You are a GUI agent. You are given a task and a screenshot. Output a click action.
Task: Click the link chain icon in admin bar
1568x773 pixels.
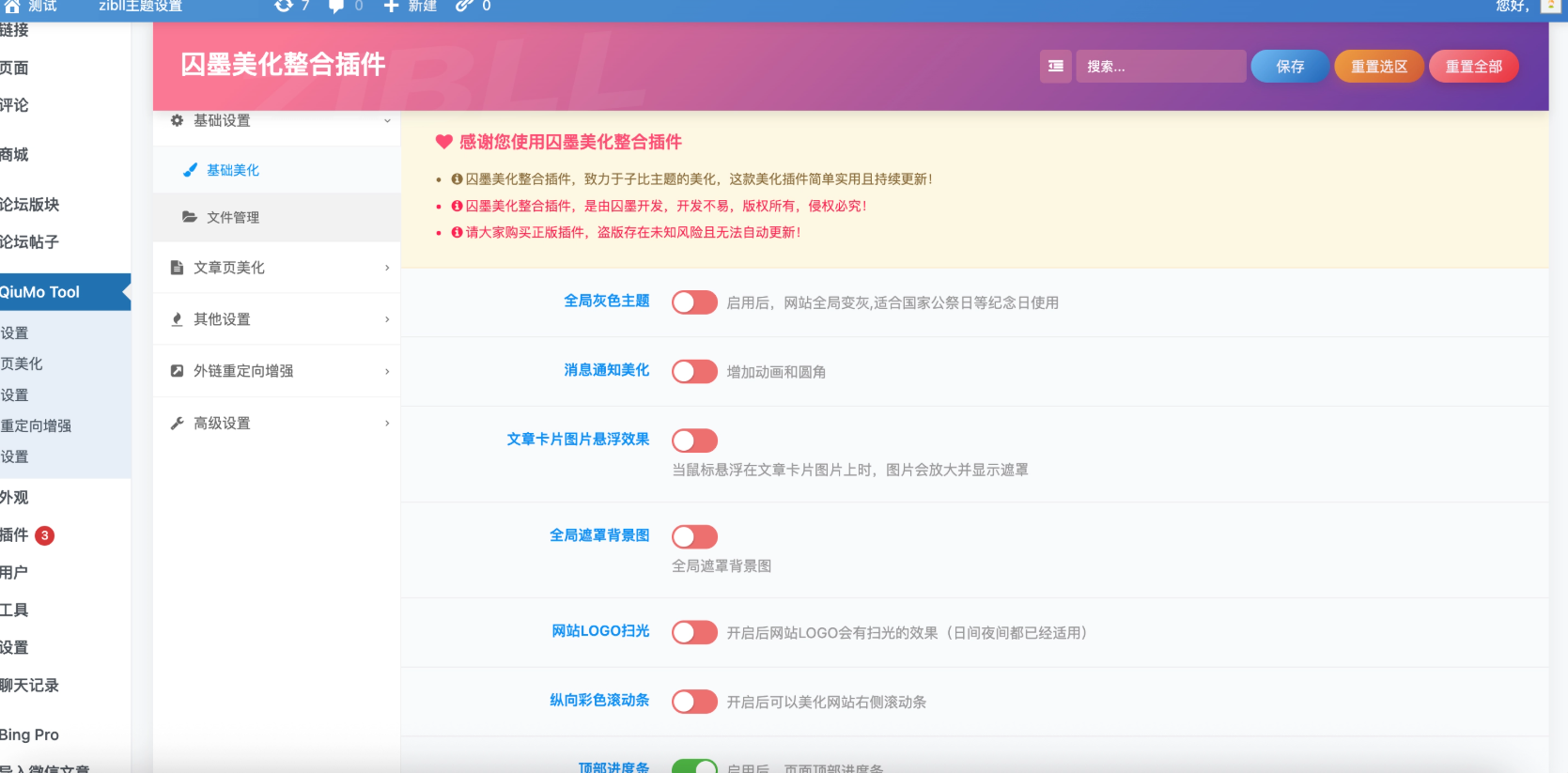coord(463,6)
